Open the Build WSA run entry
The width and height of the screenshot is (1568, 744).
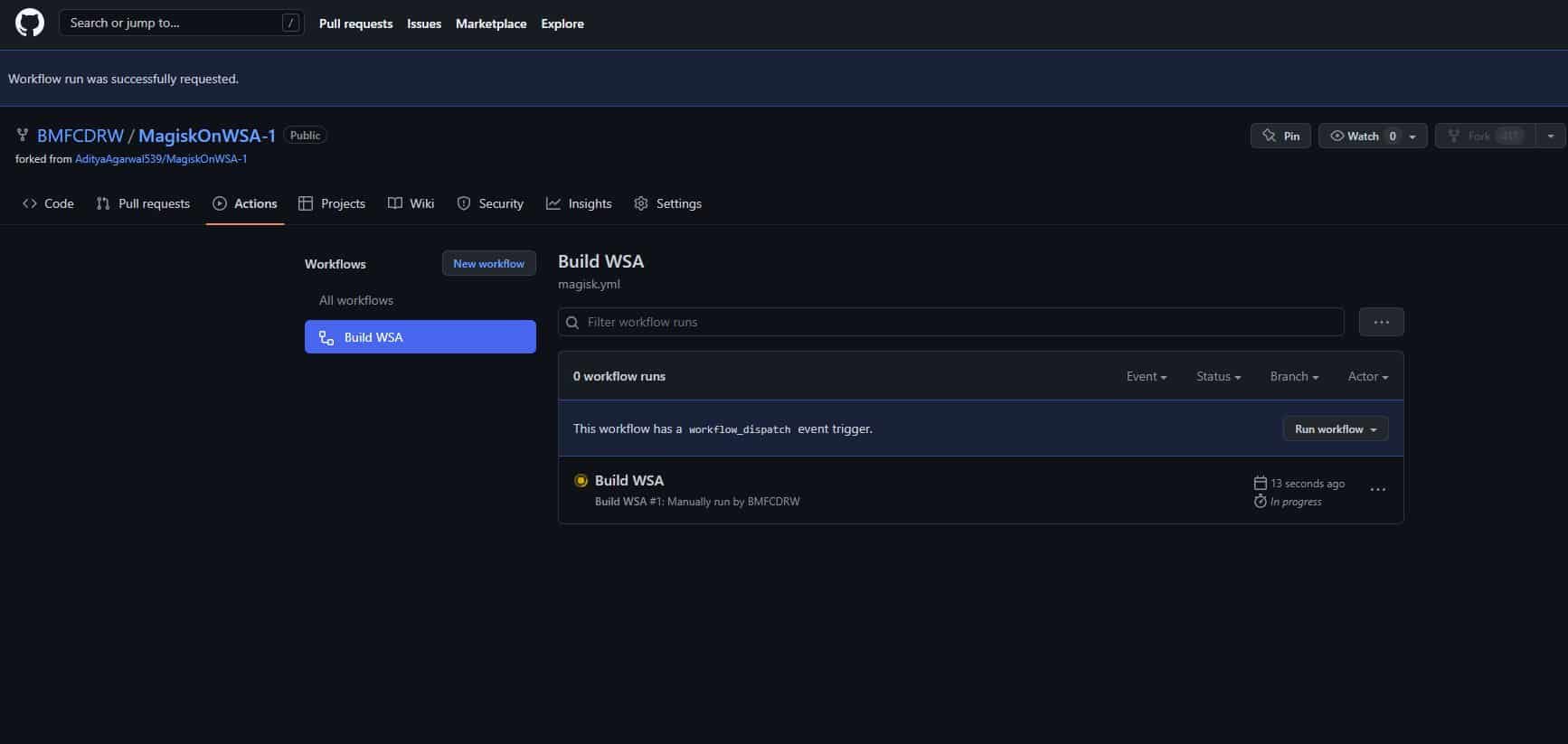tap(629, 480)
